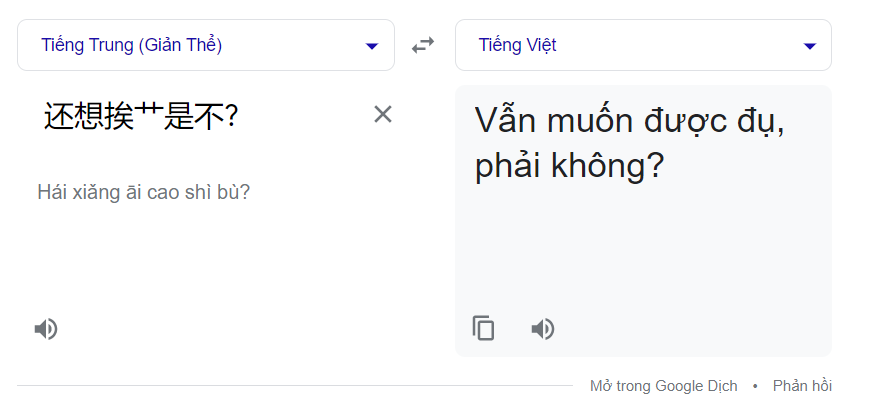879x410 pixels.
Task: Listen to the Chinese source text
Action: [46, 329]
